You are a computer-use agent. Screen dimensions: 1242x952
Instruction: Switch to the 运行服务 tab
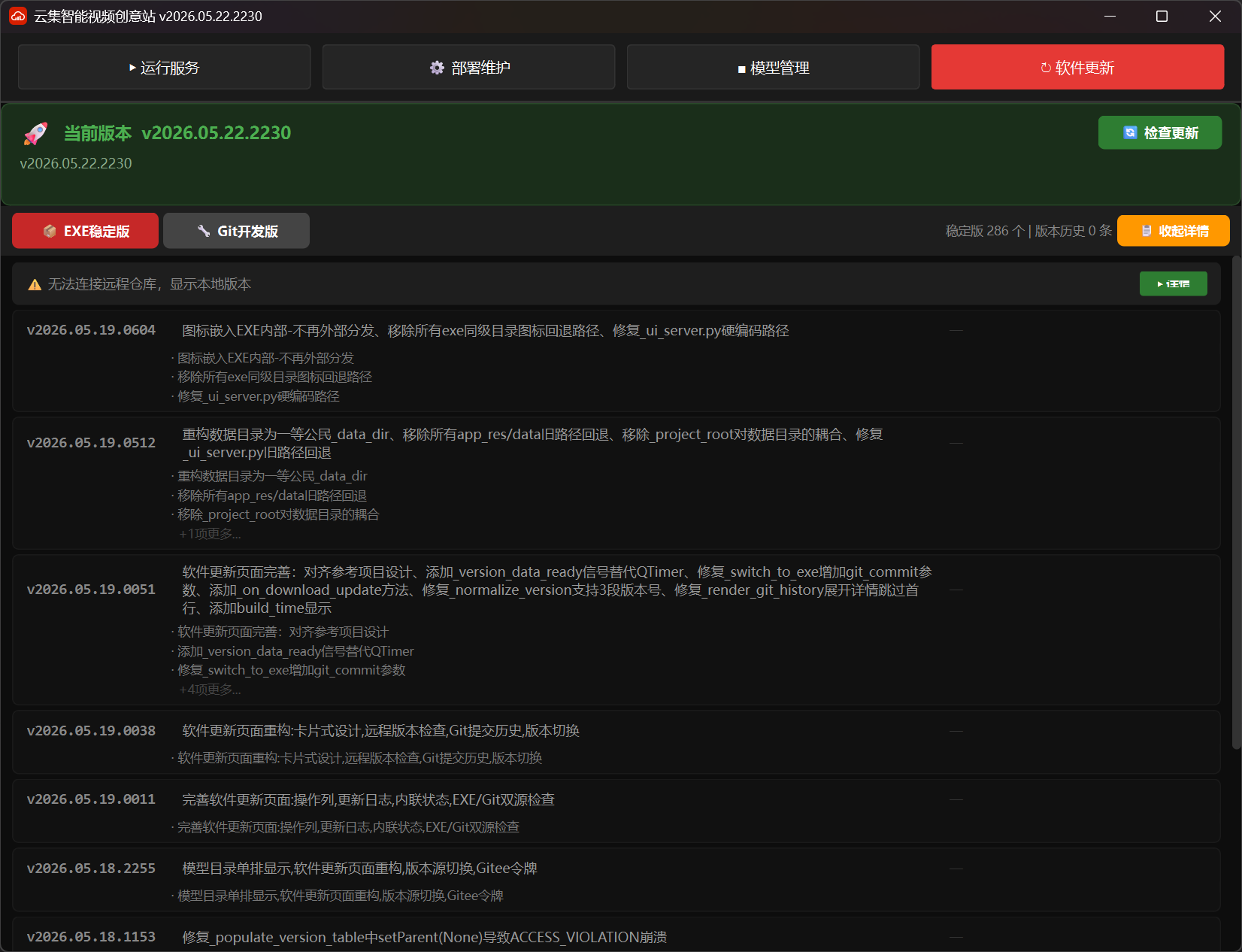(x=164, y=68)
